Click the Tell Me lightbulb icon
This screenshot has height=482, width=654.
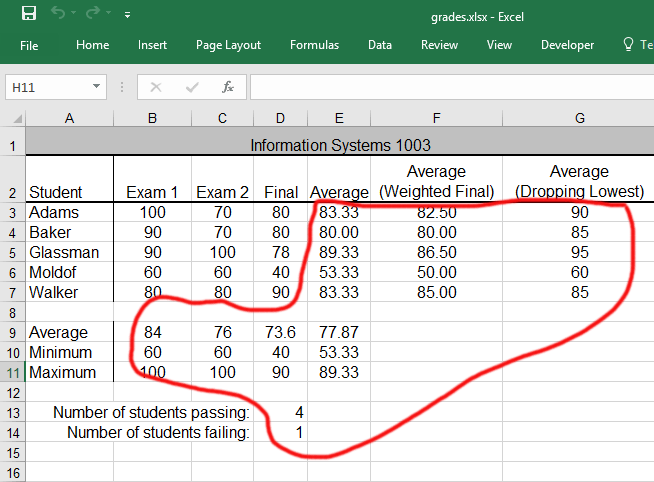pyautogui.click(x=629, y=45)
